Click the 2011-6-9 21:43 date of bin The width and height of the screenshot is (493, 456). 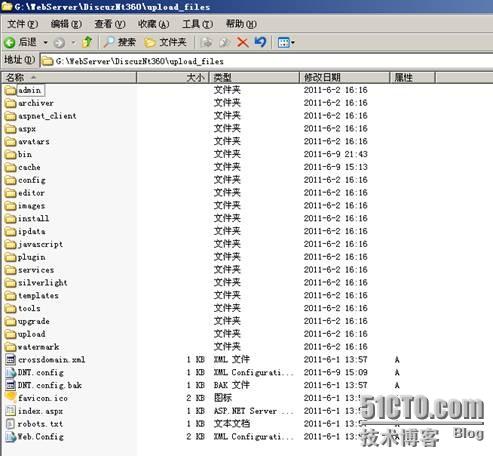[x=336, y=154]
